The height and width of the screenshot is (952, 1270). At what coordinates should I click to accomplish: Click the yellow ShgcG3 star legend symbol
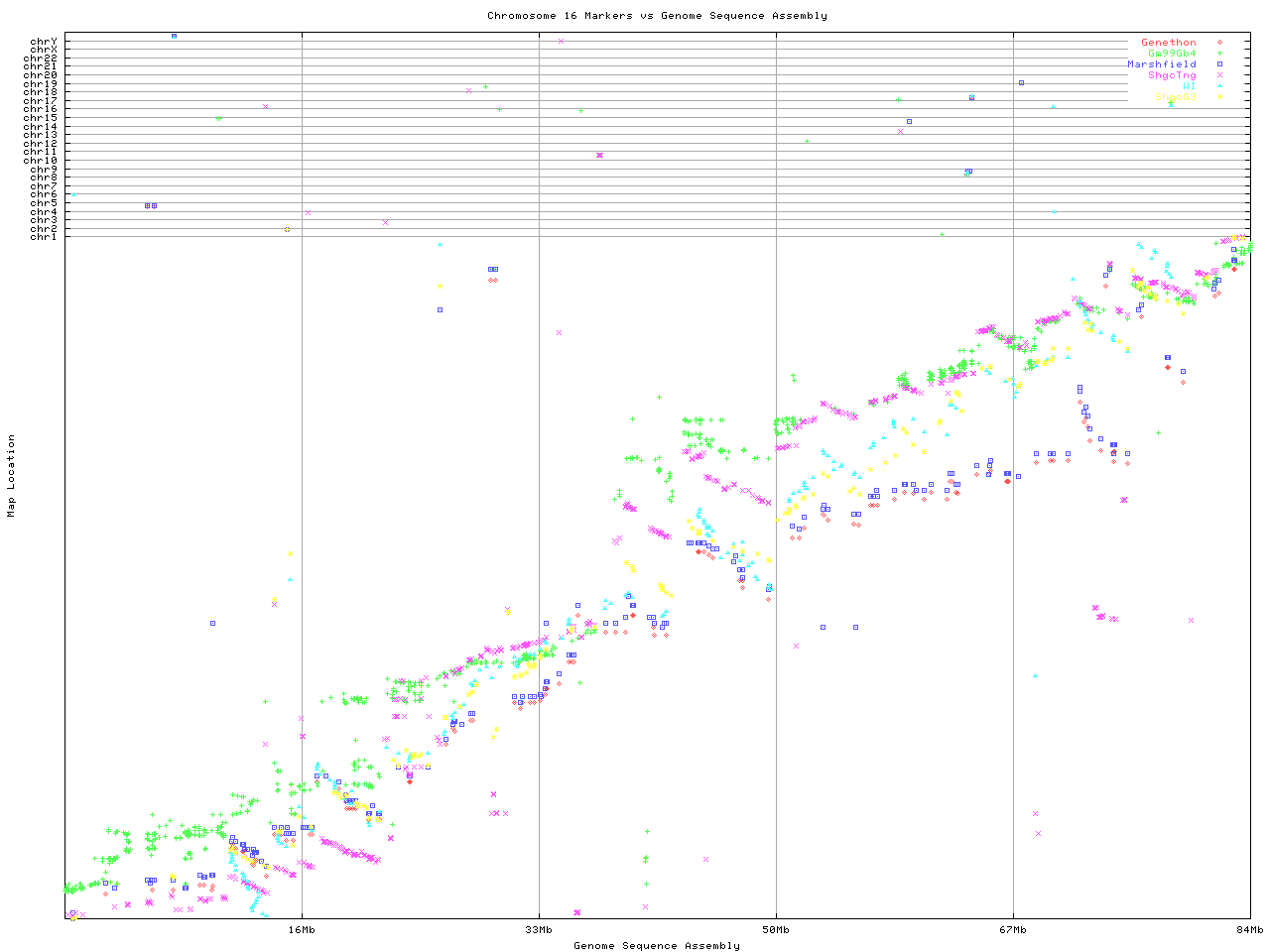click(x=1219, y=97)
